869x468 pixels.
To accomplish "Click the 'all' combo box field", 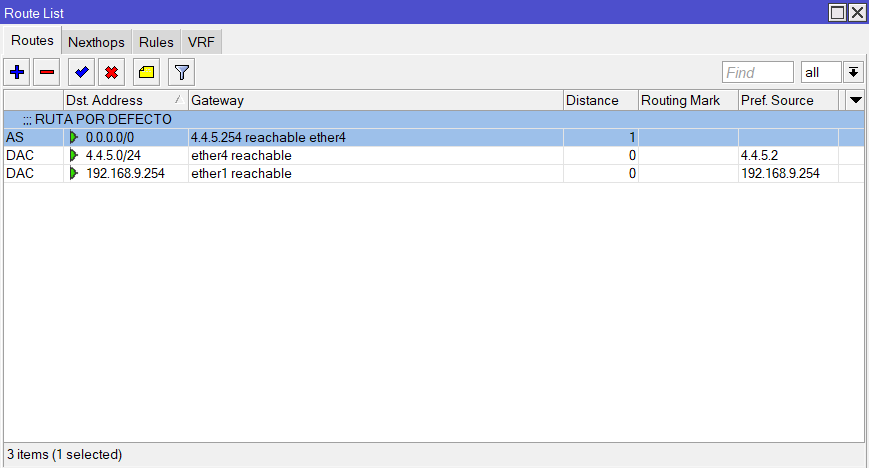I will (x=821, y=72).
